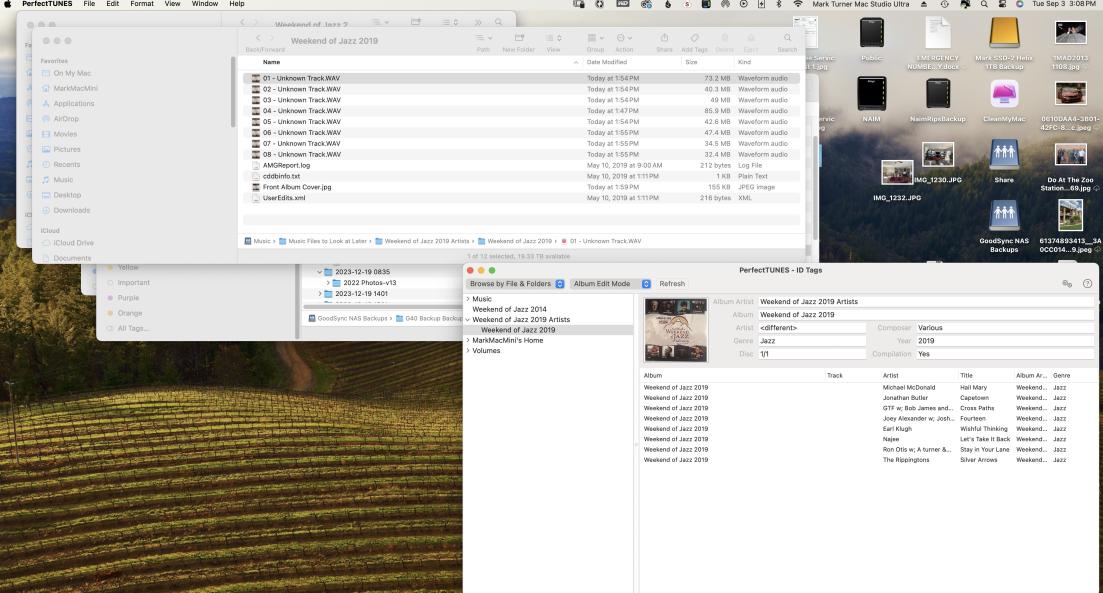Click the Share icon in Finder toolbar
This screenshot has width=1103, height=593.
[664, 38]
